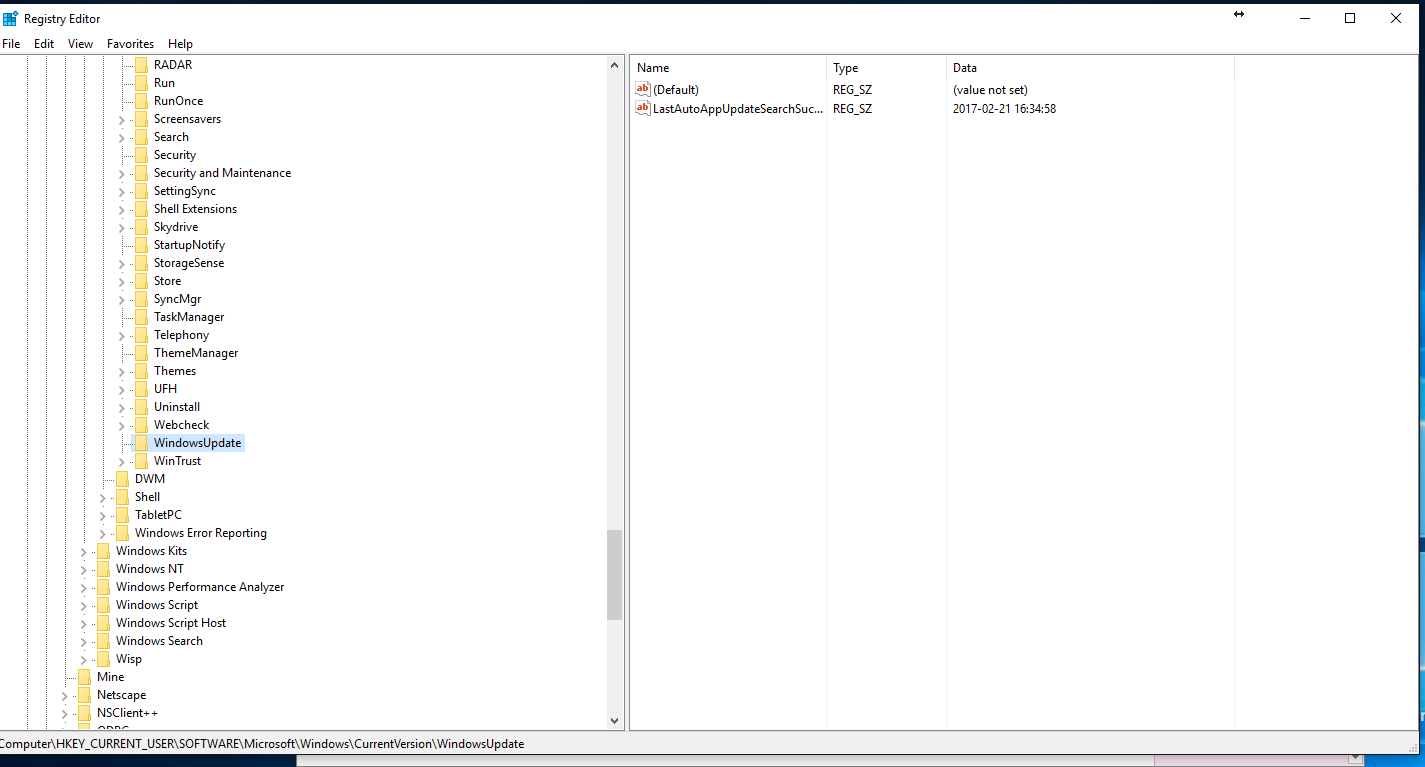Expand the Screensavers key
The image size is (1425, 767).
point(122,119)
